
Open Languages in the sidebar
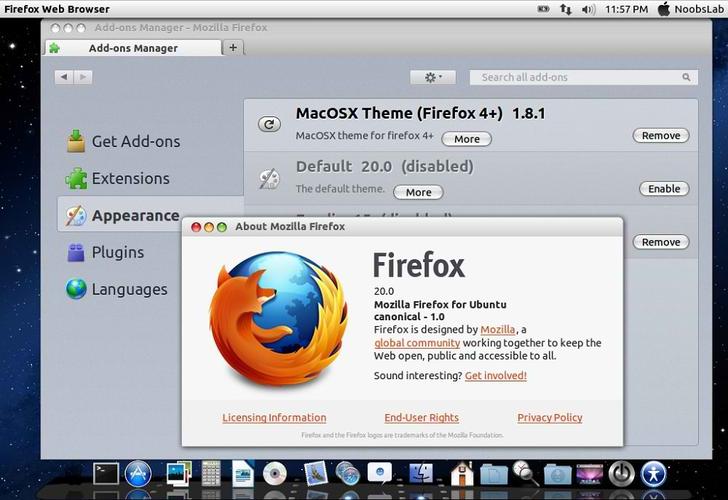117,289
